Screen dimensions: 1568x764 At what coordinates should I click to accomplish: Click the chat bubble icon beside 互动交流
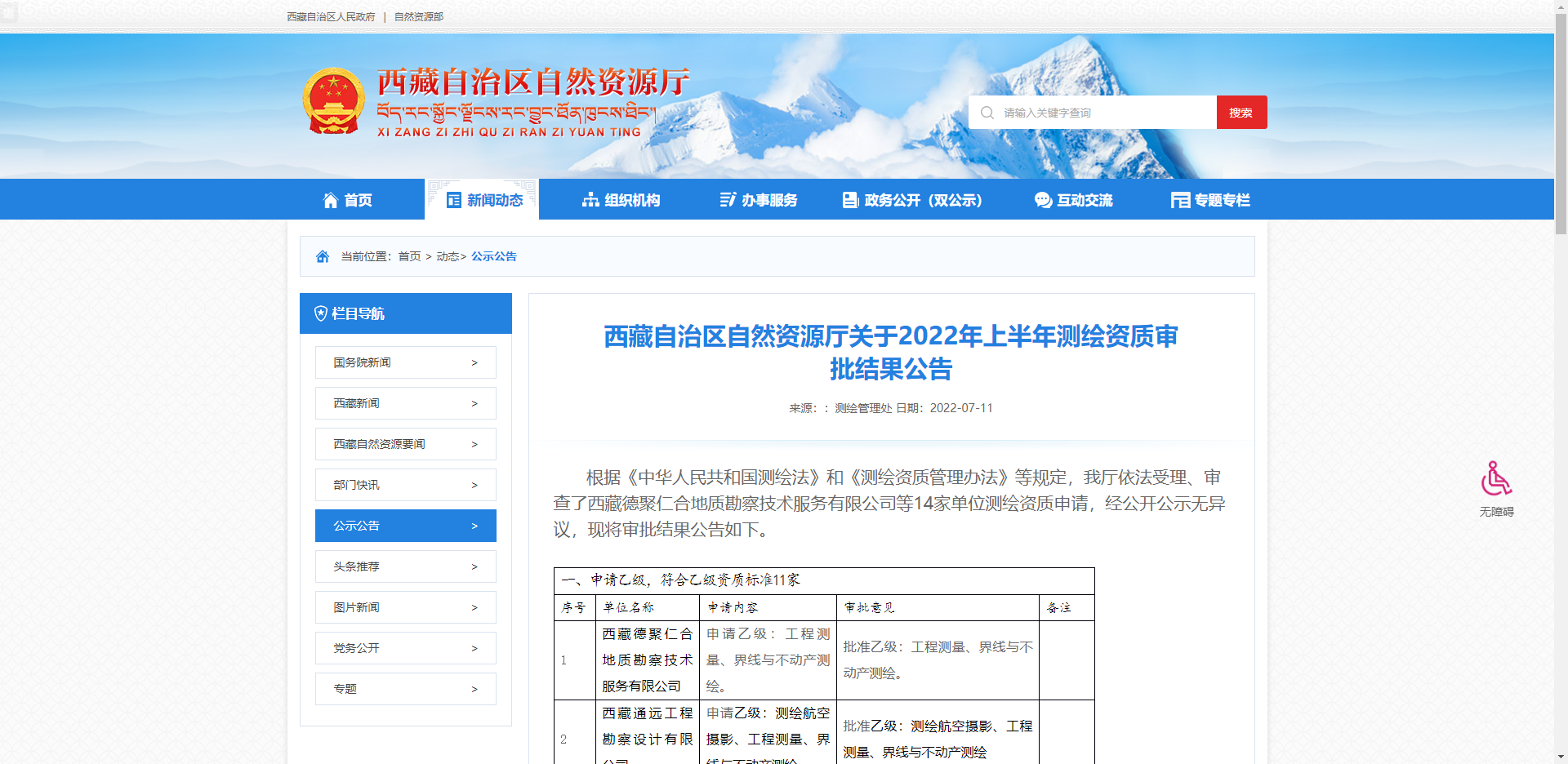coord(1043,200)
